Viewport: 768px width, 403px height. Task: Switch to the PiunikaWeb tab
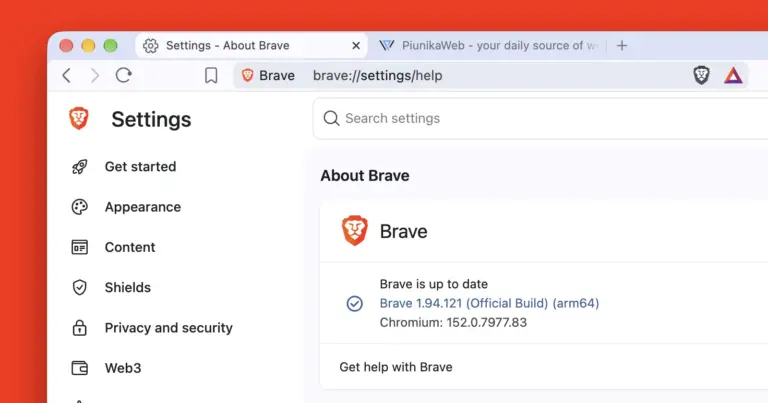[x=488, y=46]
